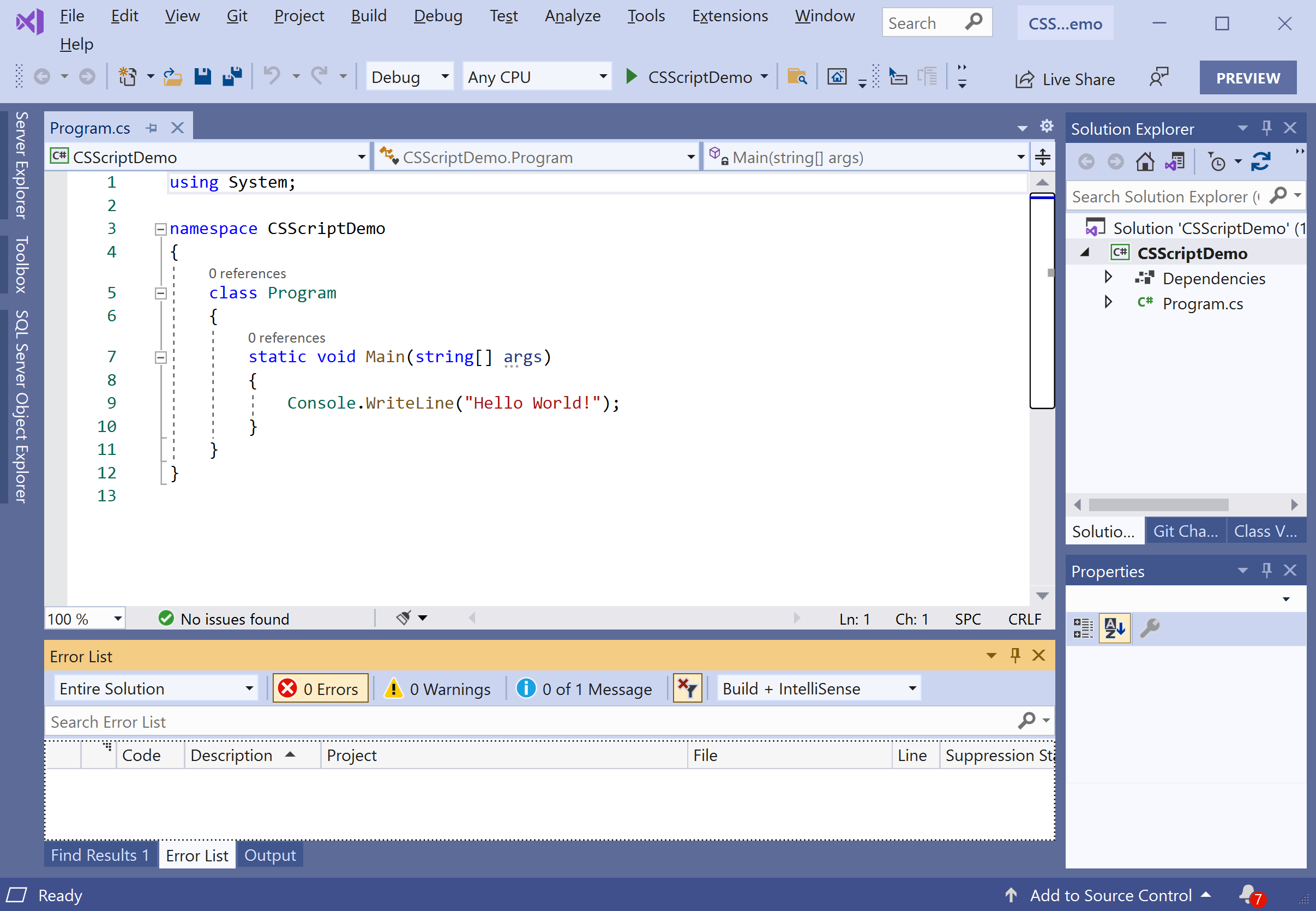
Task: Click the PREVIEW button
Action: point(1247,77)
